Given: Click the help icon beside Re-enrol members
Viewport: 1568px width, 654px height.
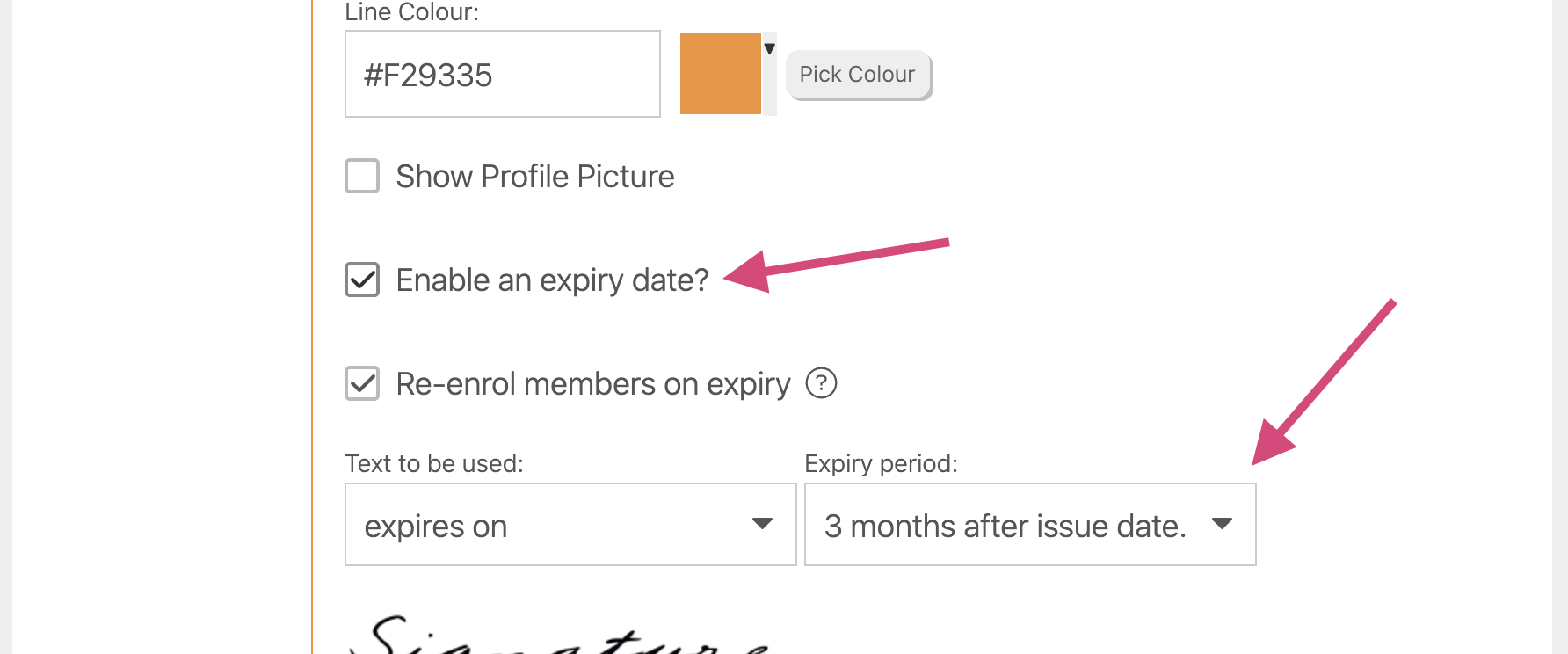Looking at the screenshot, I should (x=821, y=383).
